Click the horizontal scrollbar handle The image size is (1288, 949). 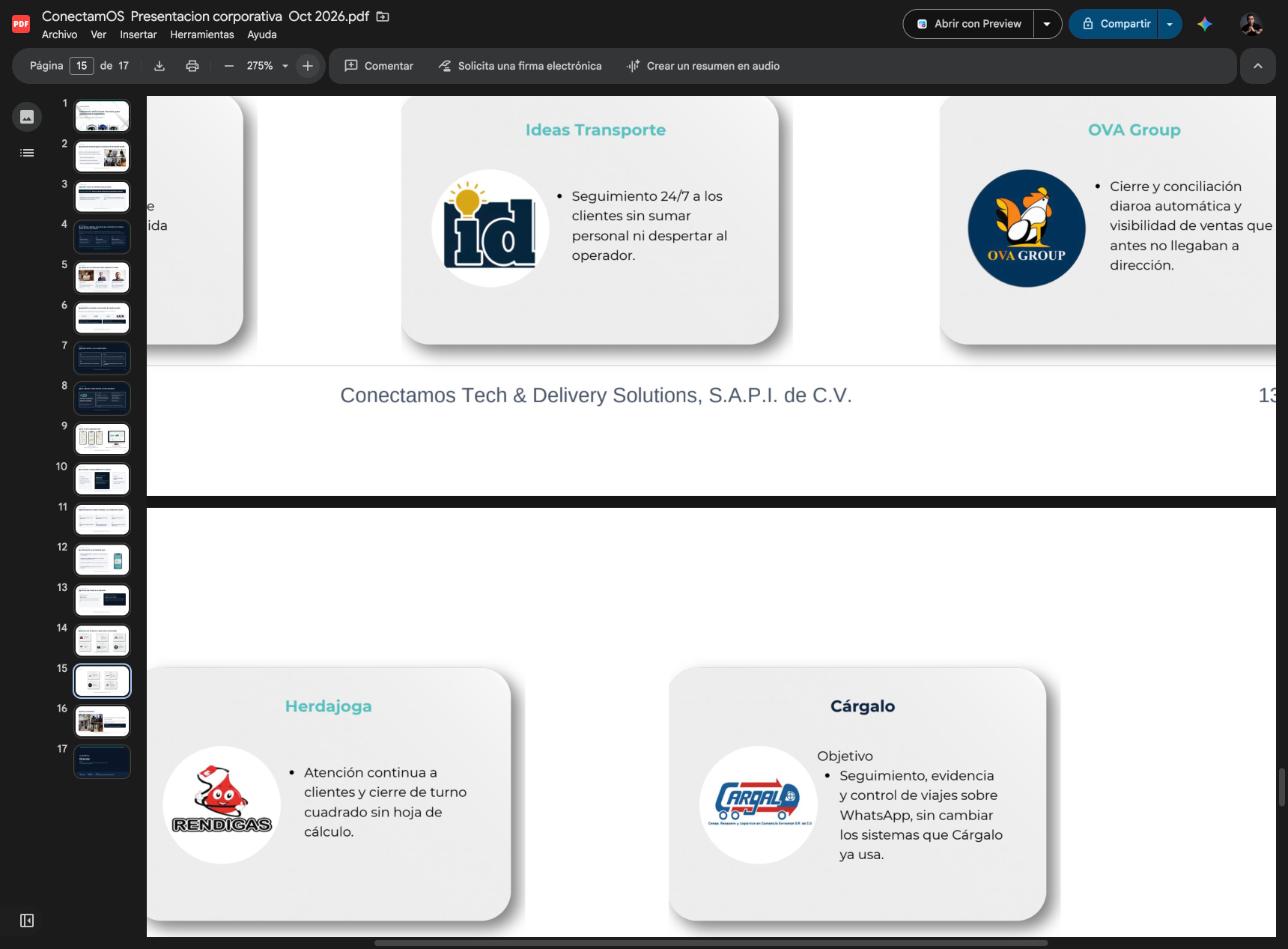tap(711, 942)
